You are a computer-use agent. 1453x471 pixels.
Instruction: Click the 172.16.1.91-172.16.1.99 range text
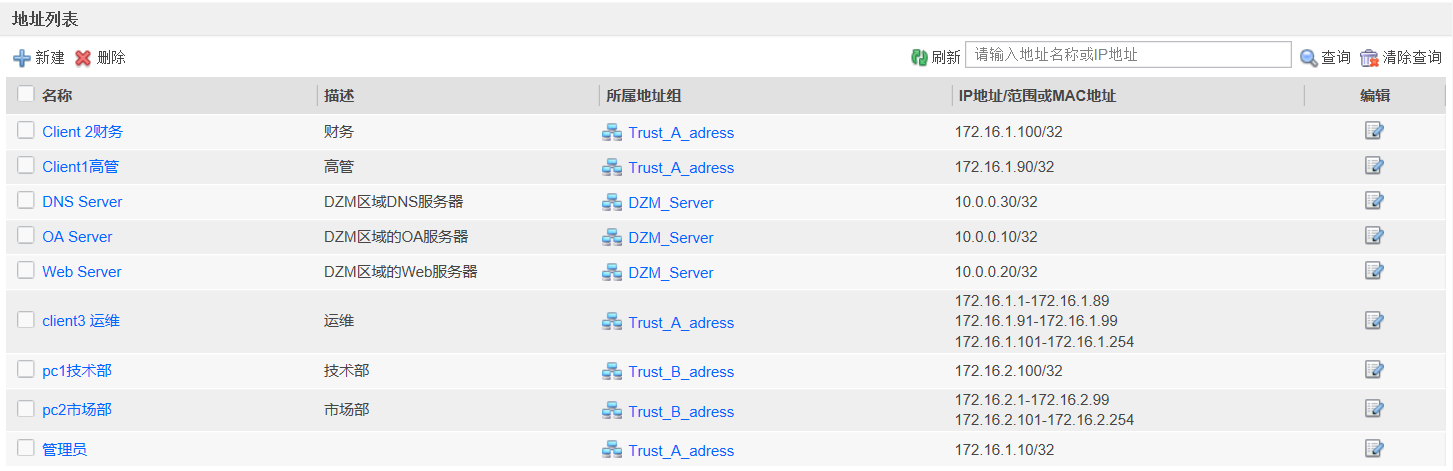pyautogui.click(x=1036, y=321)
